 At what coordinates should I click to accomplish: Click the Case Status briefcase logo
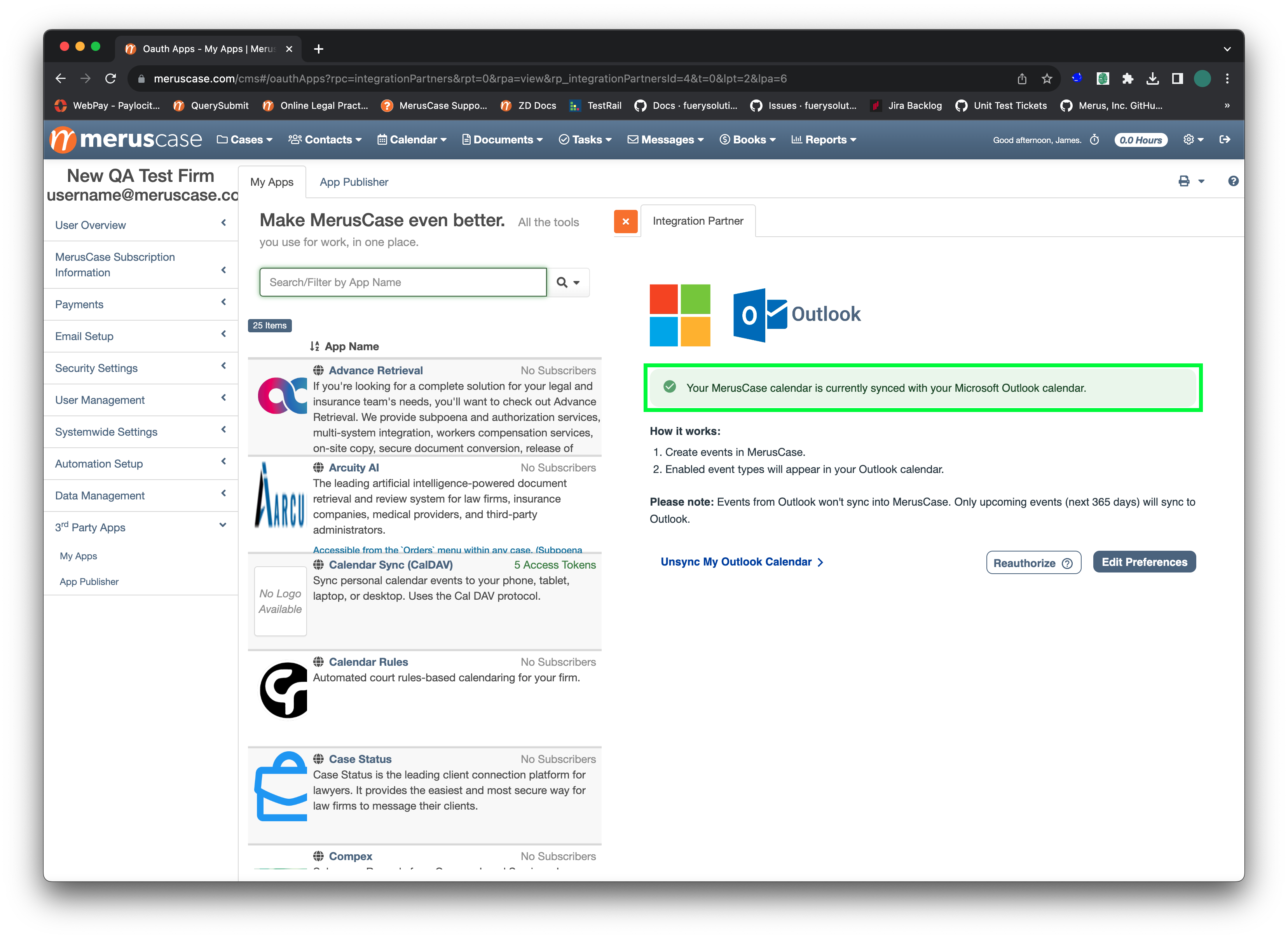tap(281, 786)
